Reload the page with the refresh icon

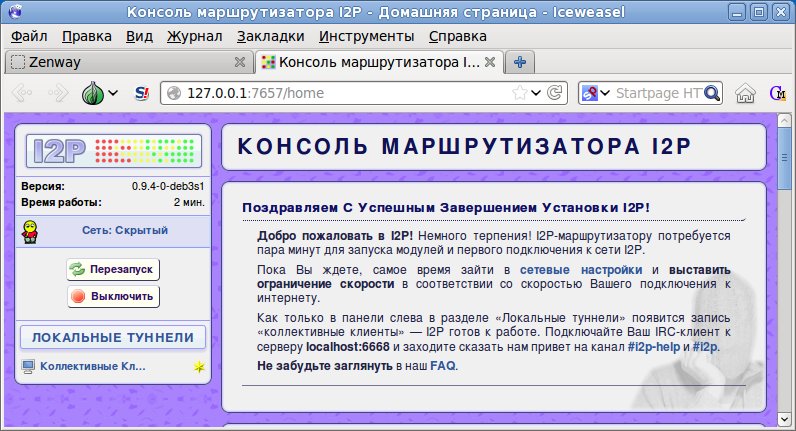[554, 93]
